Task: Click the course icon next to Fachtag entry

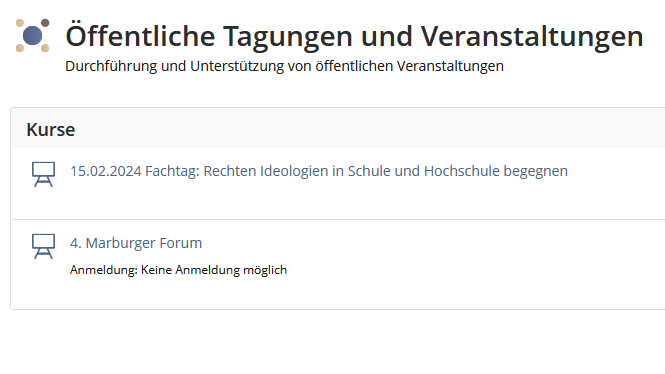Action: click(43, 174)
